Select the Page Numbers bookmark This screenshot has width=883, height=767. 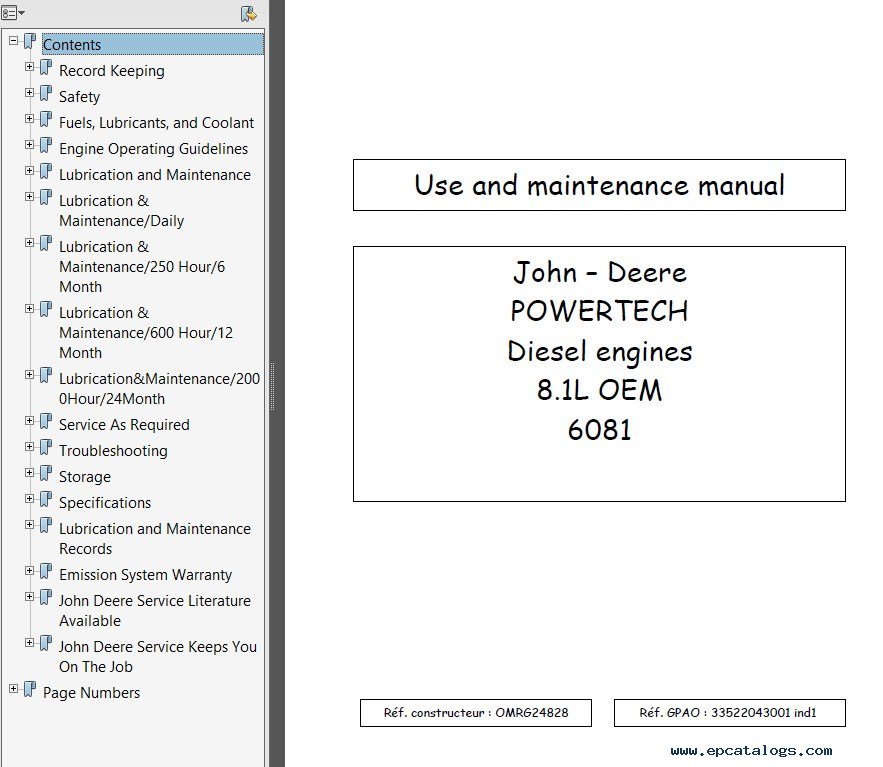tap(91, 693)
